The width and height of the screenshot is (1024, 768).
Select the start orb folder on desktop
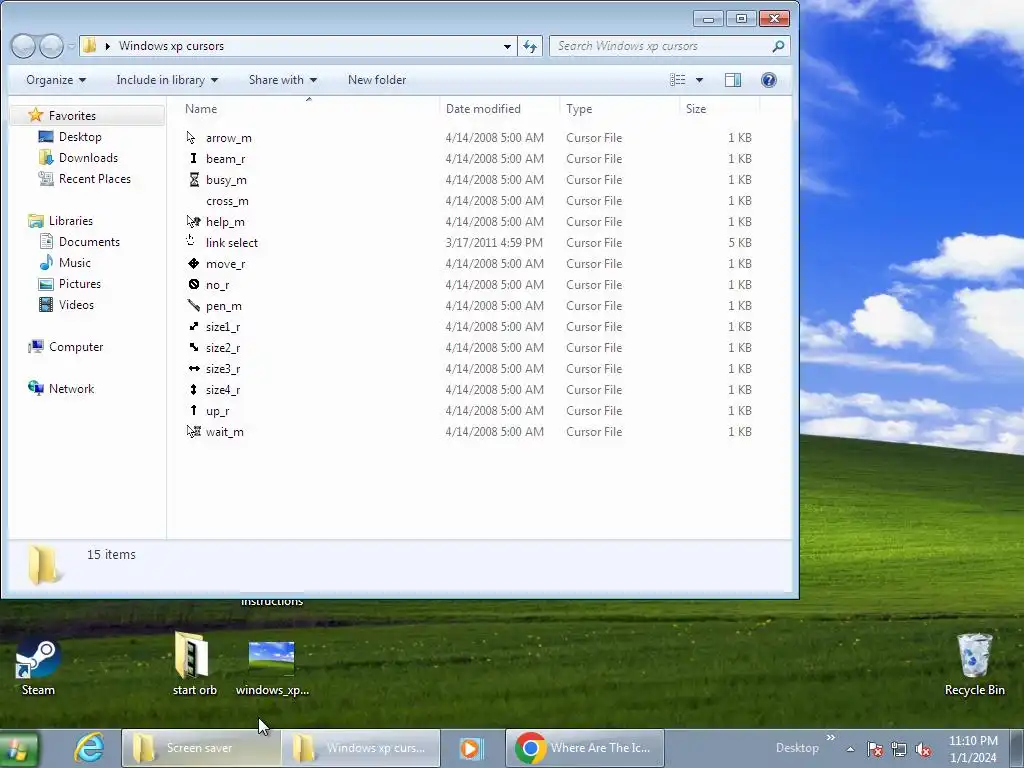195,664
